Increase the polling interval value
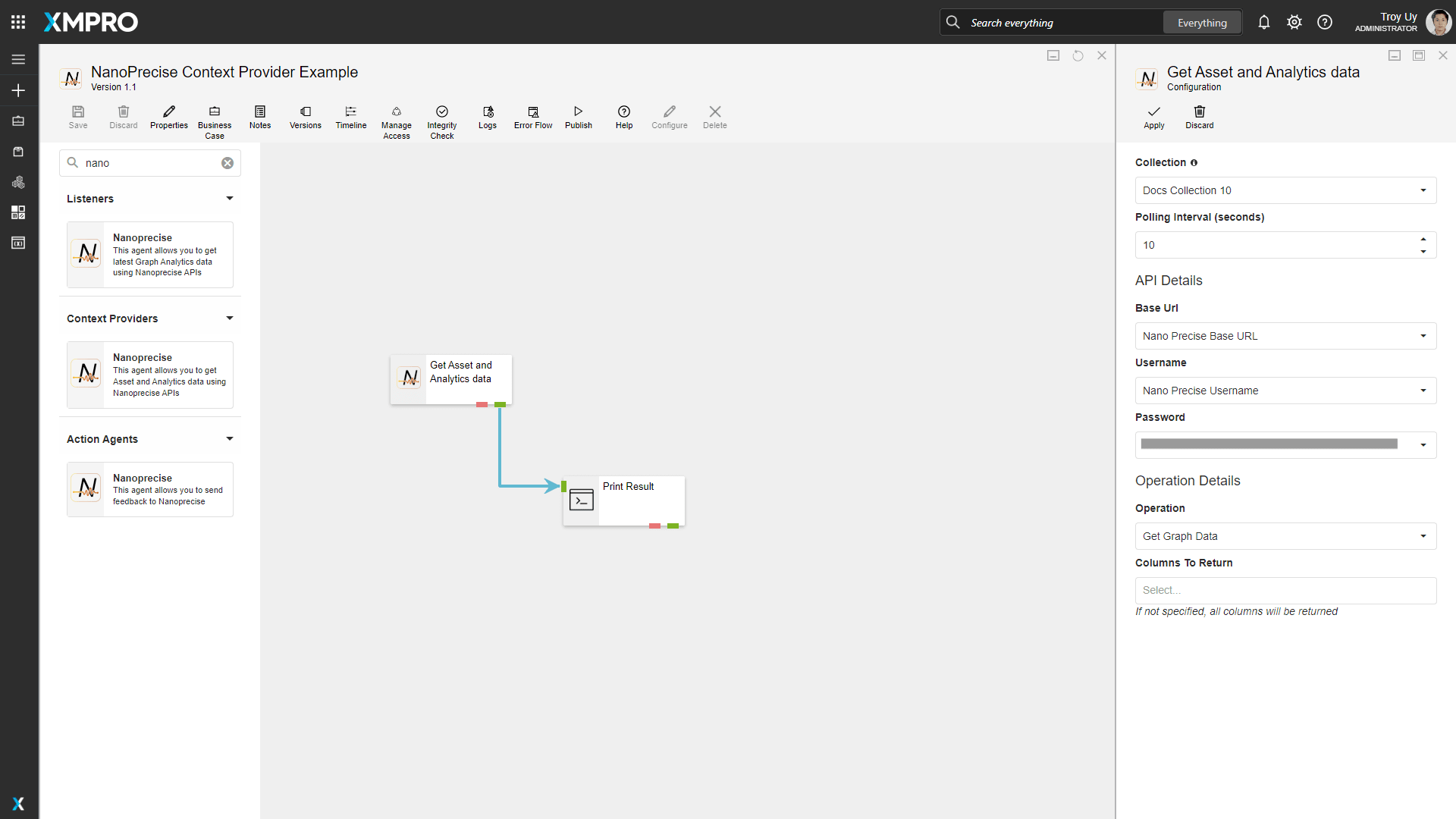Screen dimensions: 1456x819 click(x=1423, y=240)
